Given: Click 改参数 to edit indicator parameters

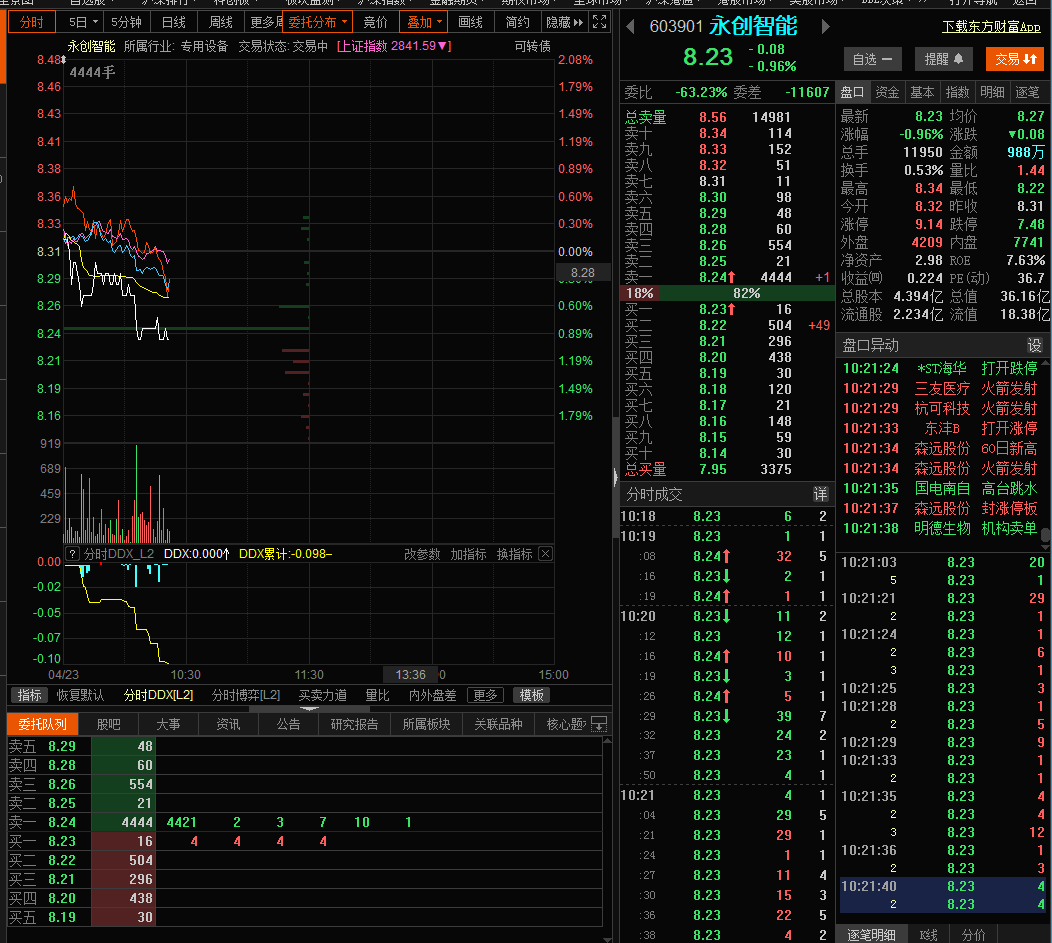Looking at the screenshot, I should coord(422,554).
